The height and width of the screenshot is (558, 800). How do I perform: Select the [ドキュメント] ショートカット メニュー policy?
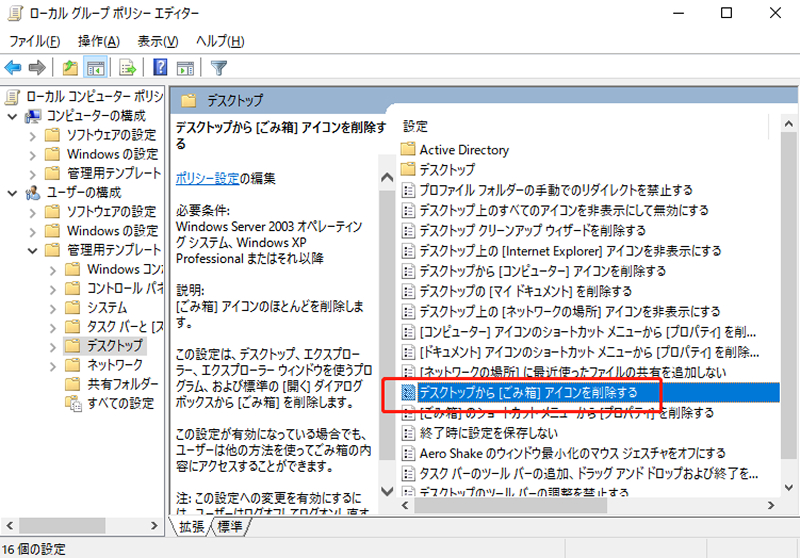pyautogui.click(x=589, y=352)
